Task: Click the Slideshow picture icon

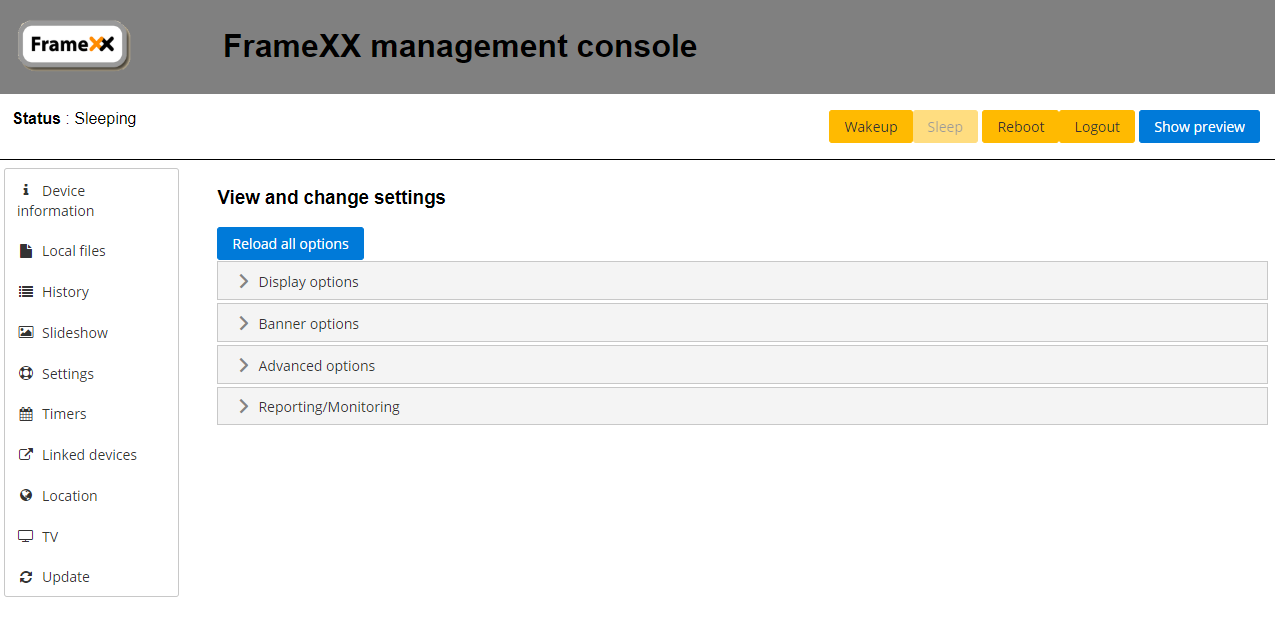Action: [x=26, y=332]
